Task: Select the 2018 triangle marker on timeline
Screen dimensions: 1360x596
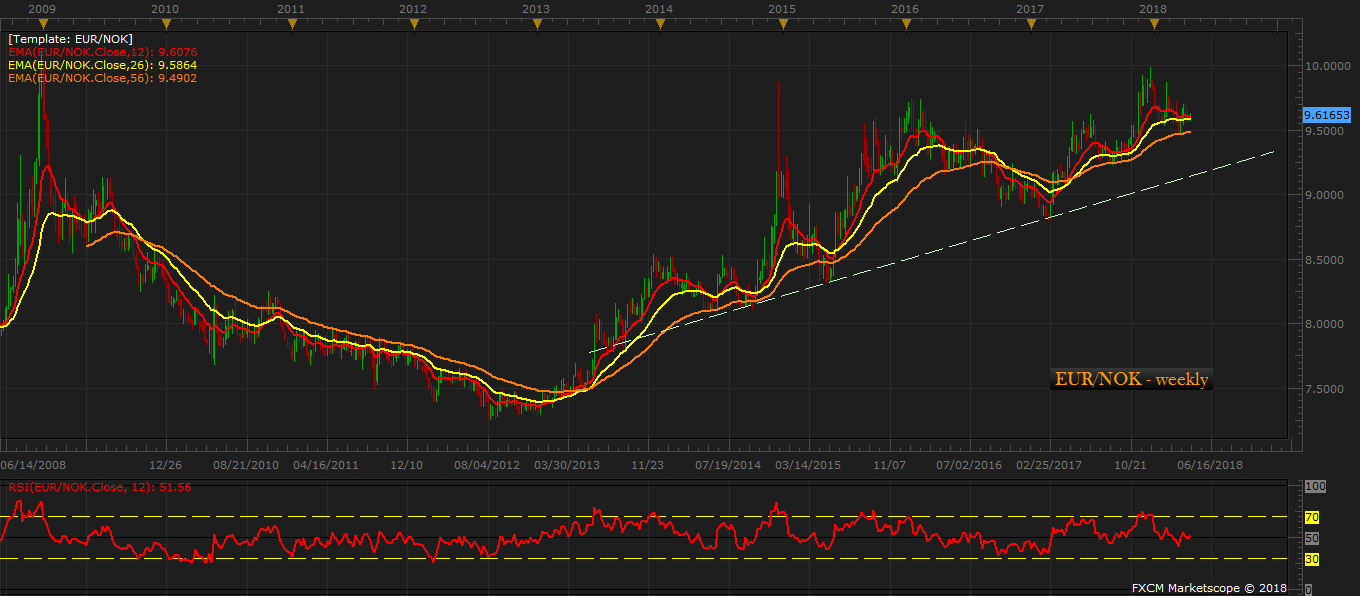Action: (x=1153, y=24)
